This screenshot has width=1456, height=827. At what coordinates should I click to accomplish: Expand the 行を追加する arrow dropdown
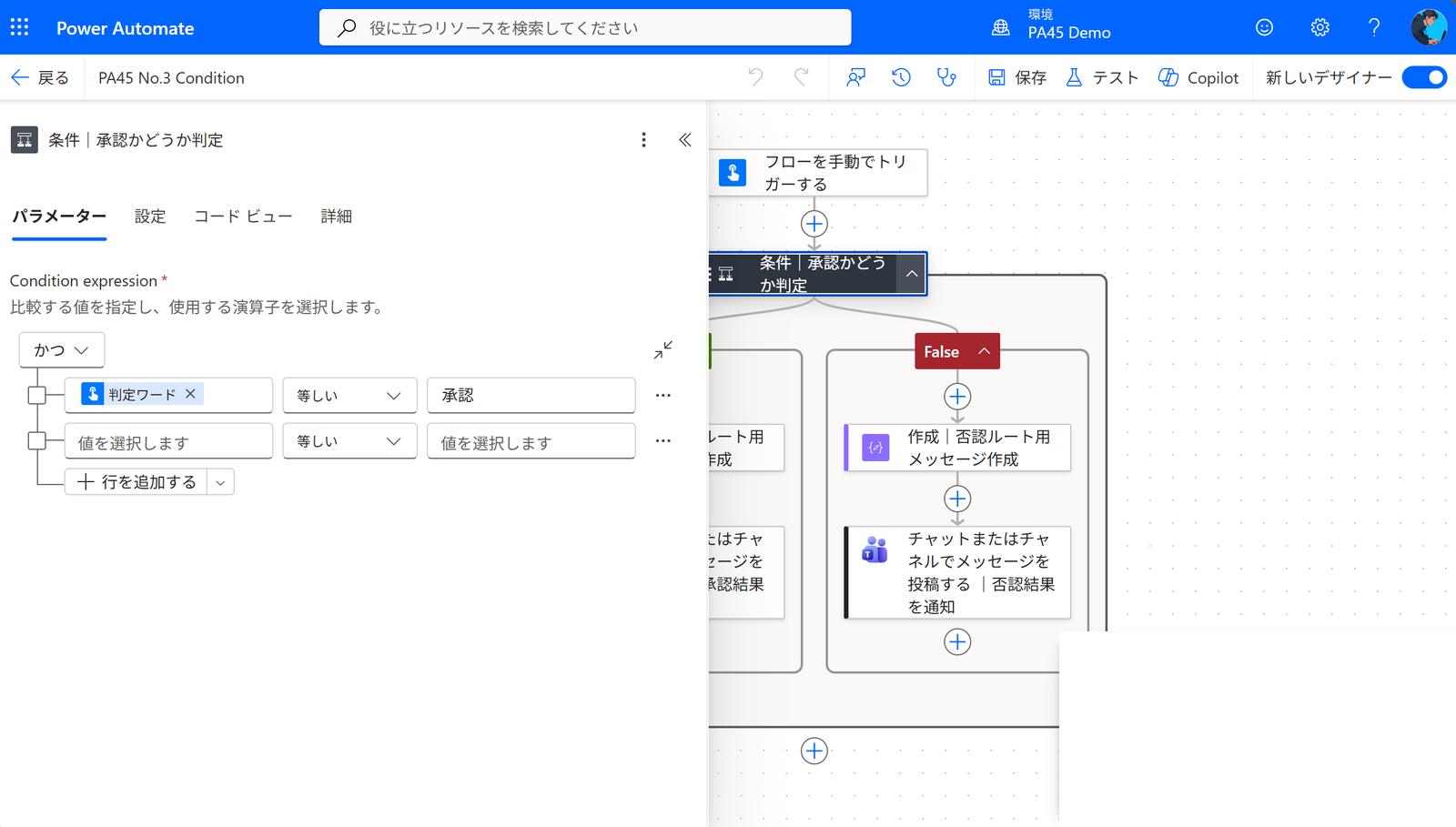(x=220, y=482)
